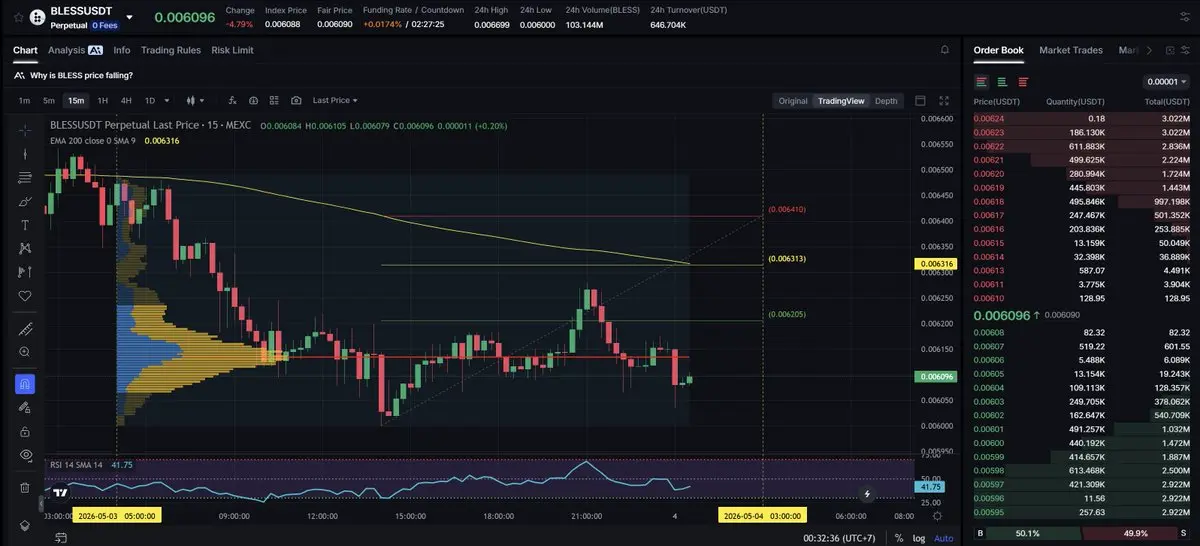
Task: Select the 15m timeframe
Action: pyautogui.click(x=76, y=100)
